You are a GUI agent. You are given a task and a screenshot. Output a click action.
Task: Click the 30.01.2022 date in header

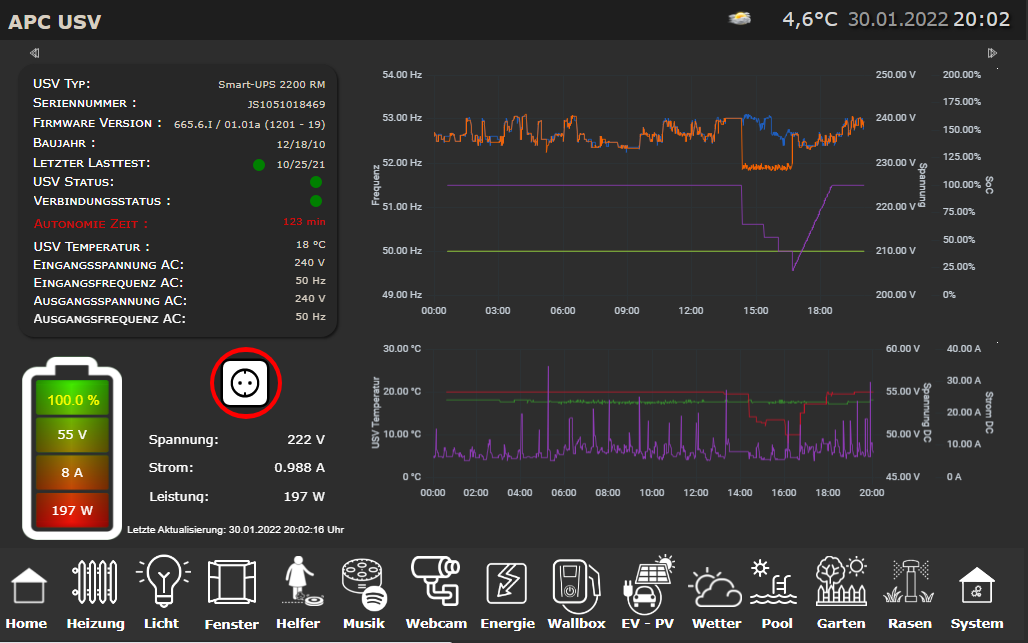(x=898, y=19)
